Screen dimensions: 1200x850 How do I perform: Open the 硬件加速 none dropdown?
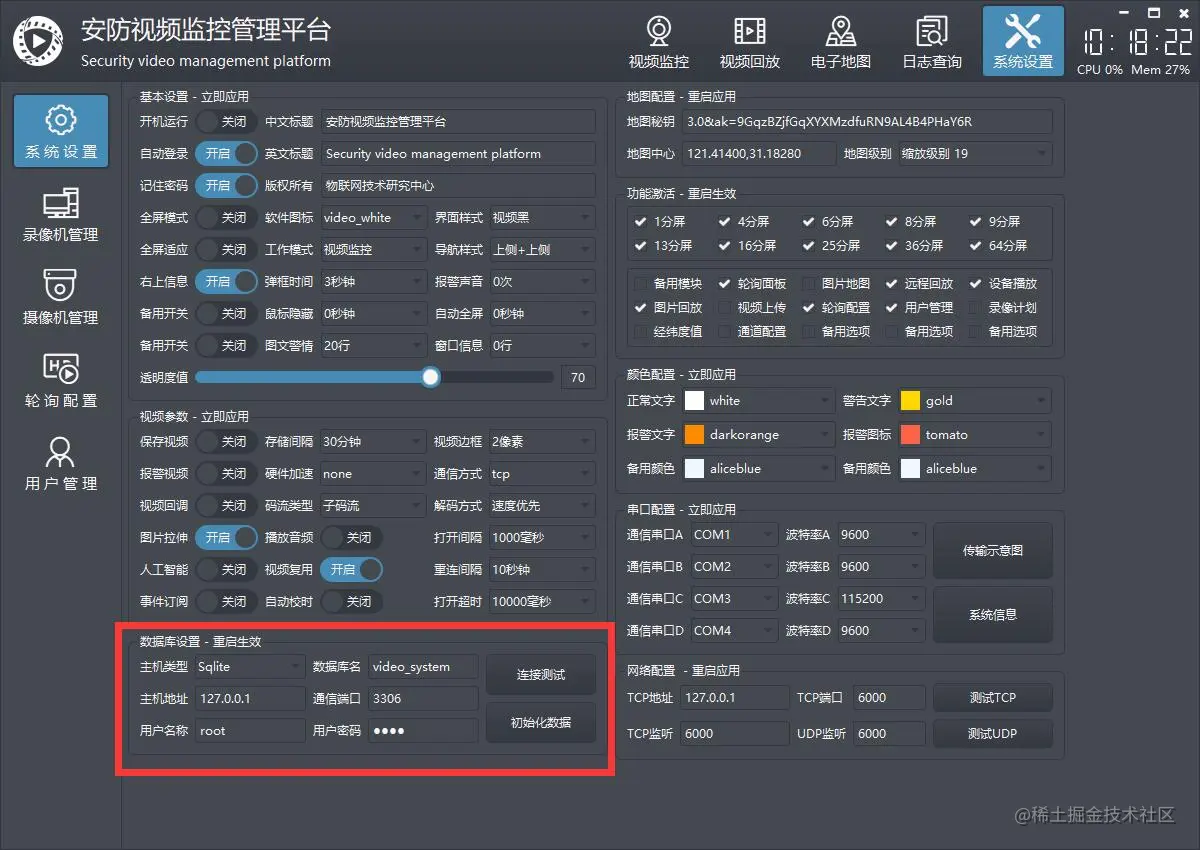click(371, 473)
